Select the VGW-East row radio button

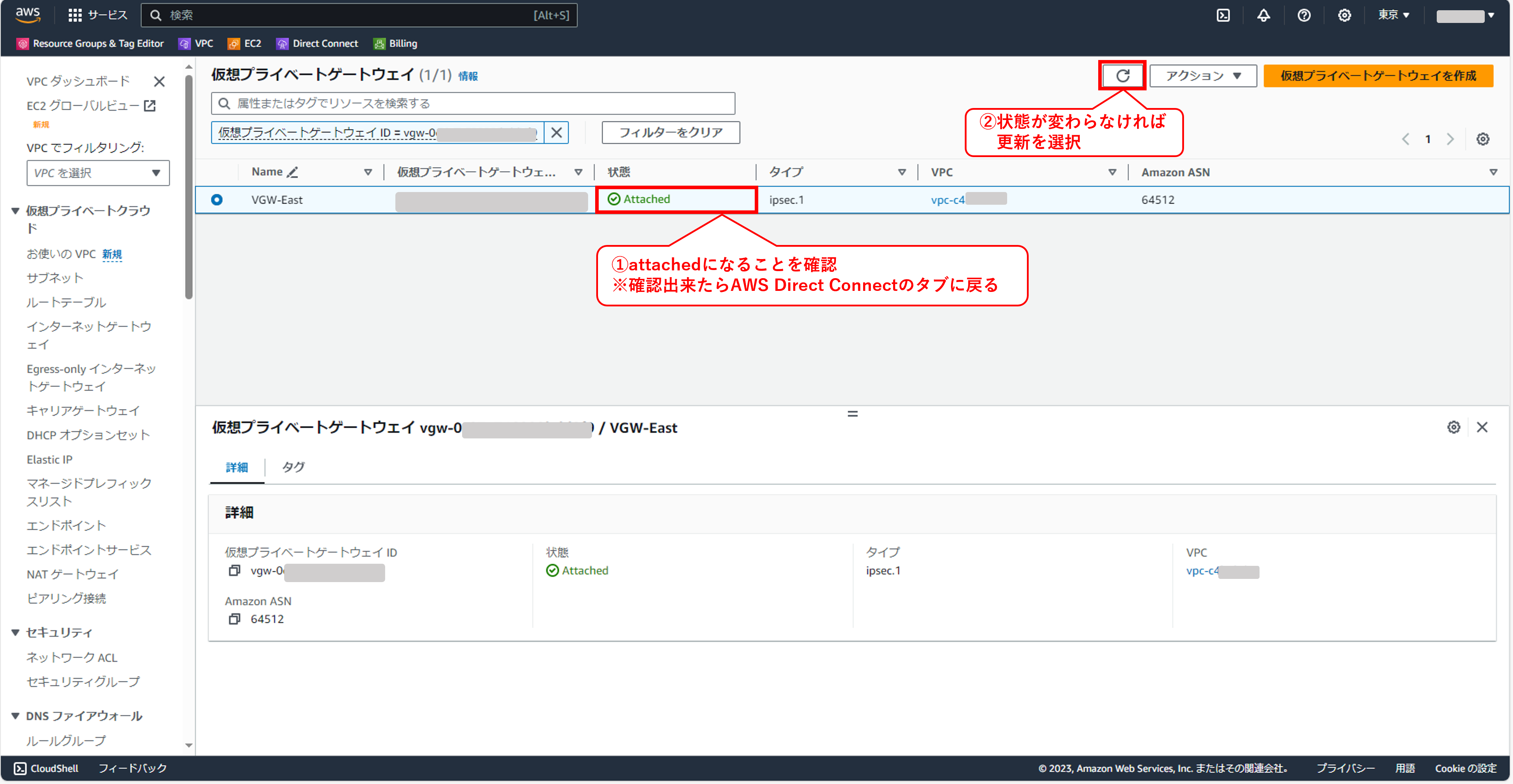click(217, 200)
